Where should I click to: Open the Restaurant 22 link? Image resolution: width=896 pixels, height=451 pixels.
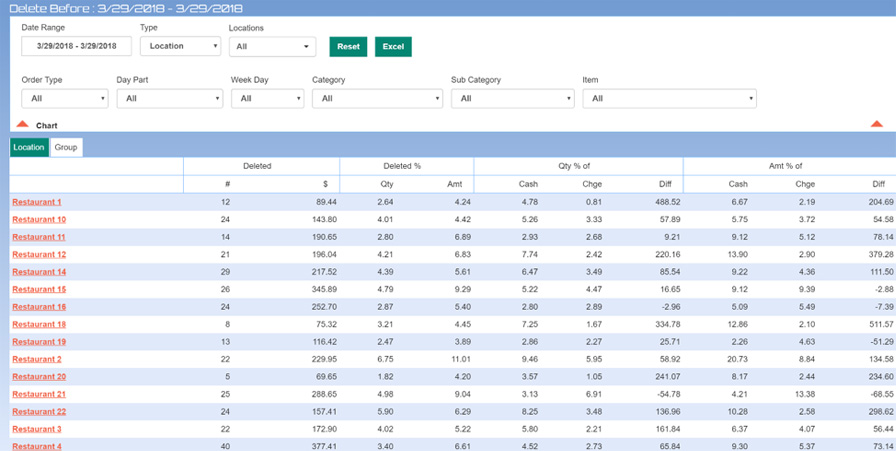tap(39, 412)
